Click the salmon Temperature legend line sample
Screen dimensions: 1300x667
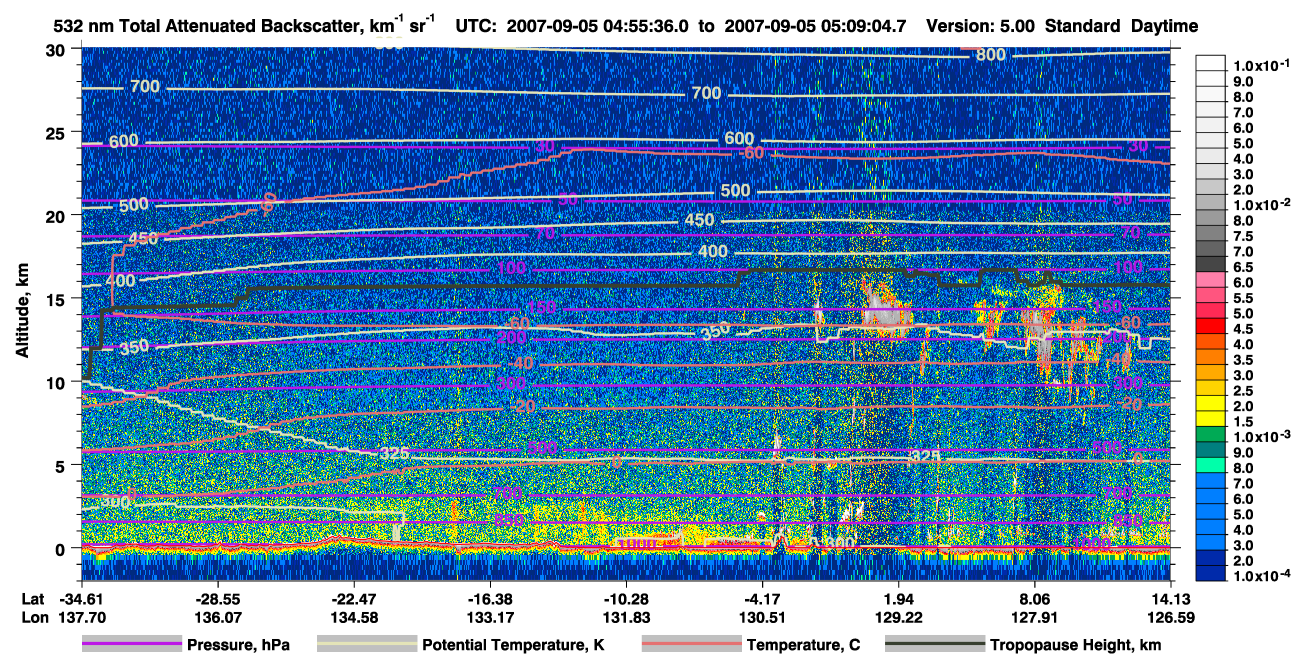click(x=690, y=645)
